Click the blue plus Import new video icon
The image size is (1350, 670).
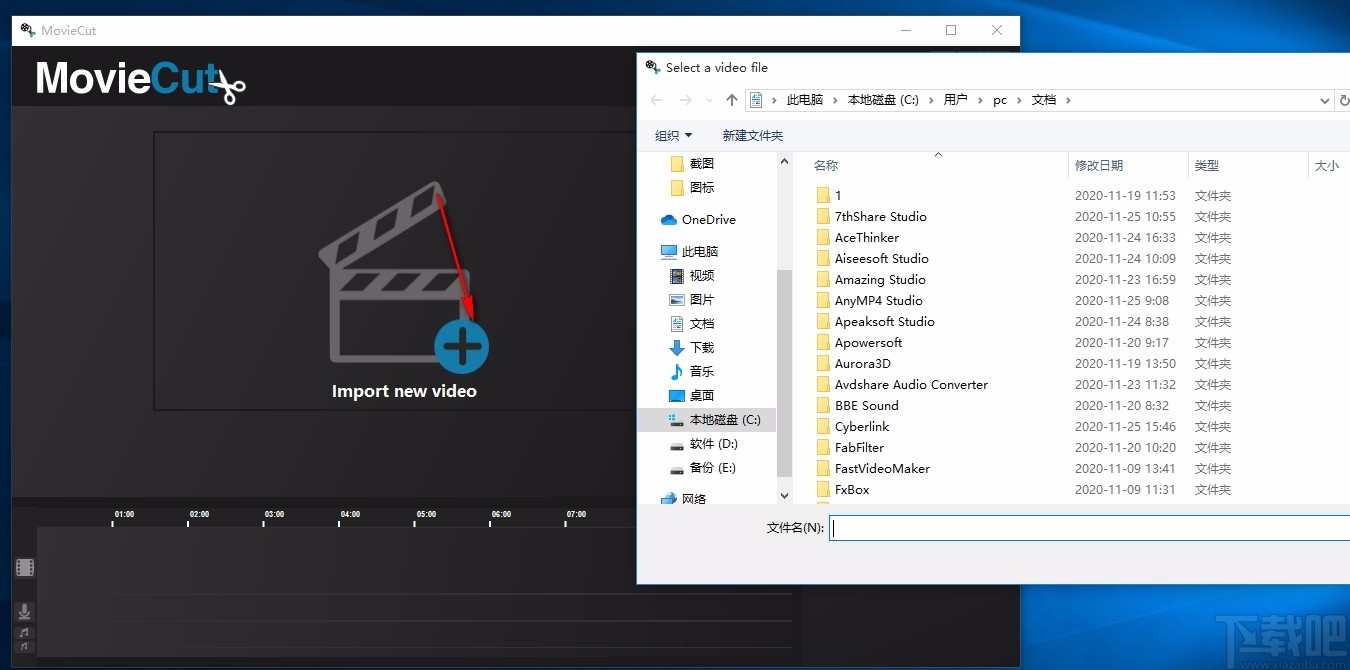tap(461, 347)
